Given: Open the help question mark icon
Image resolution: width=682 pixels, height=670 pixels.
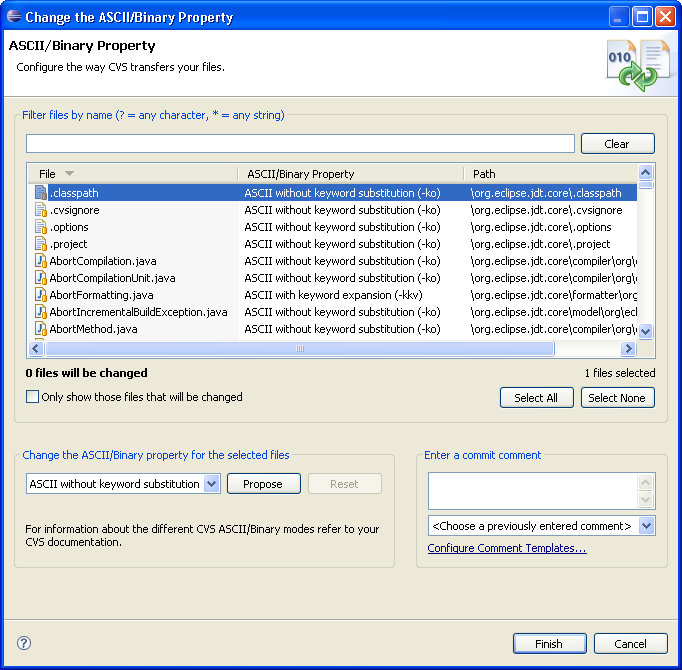Looking at the screenshot, I should (x=24, y=643).
